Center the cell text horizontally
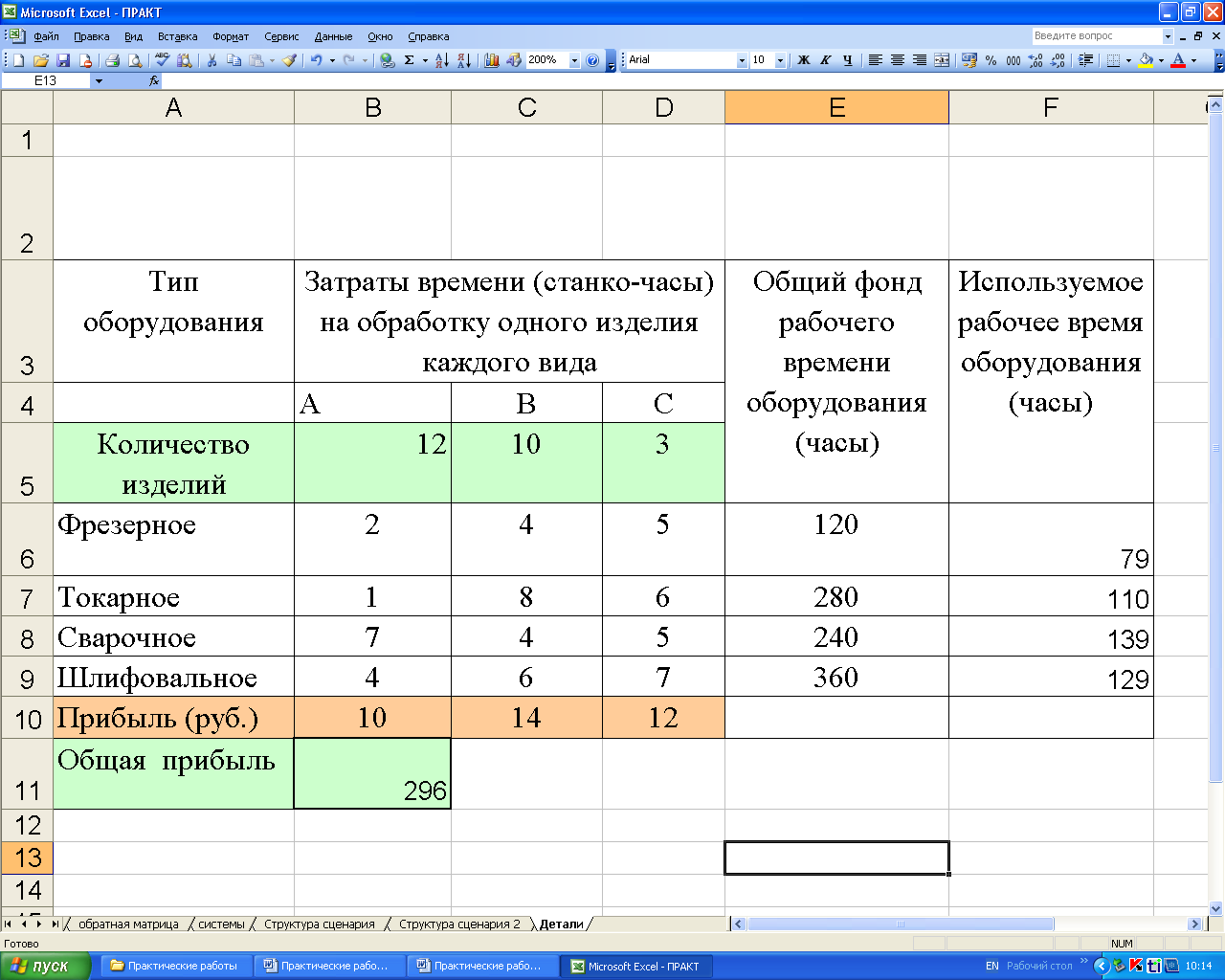 897,60
